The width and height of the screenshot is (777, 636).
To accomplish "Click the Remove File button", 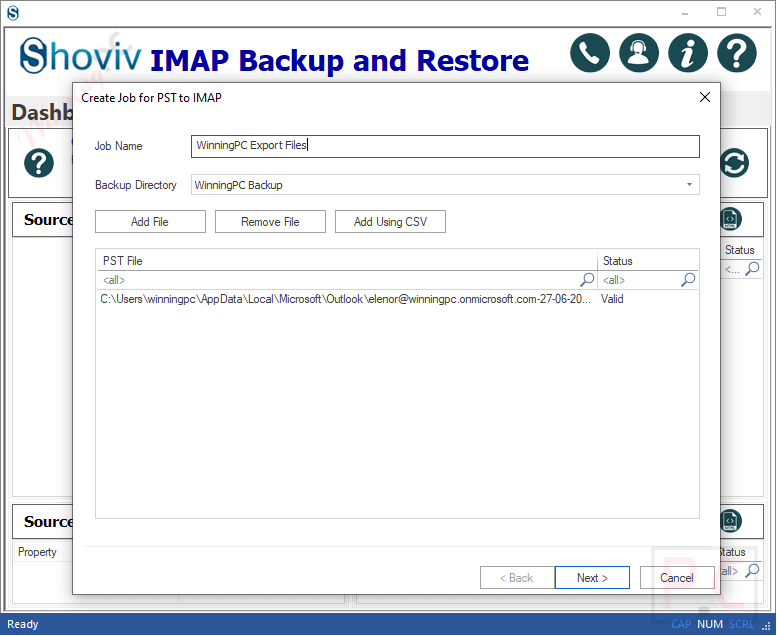I will pyautogui.click(x=270, y=222).
